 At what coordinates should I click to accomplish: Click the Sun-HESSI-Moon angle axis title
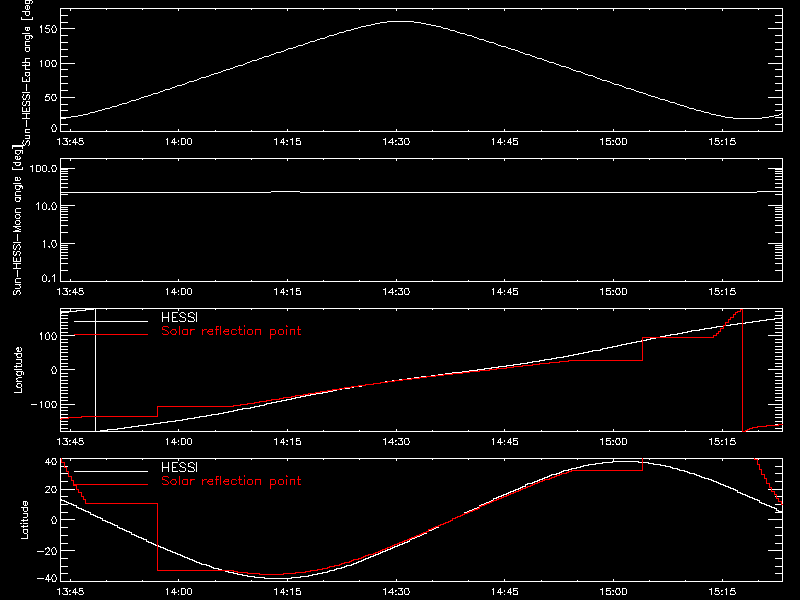[x=17, y=220]
